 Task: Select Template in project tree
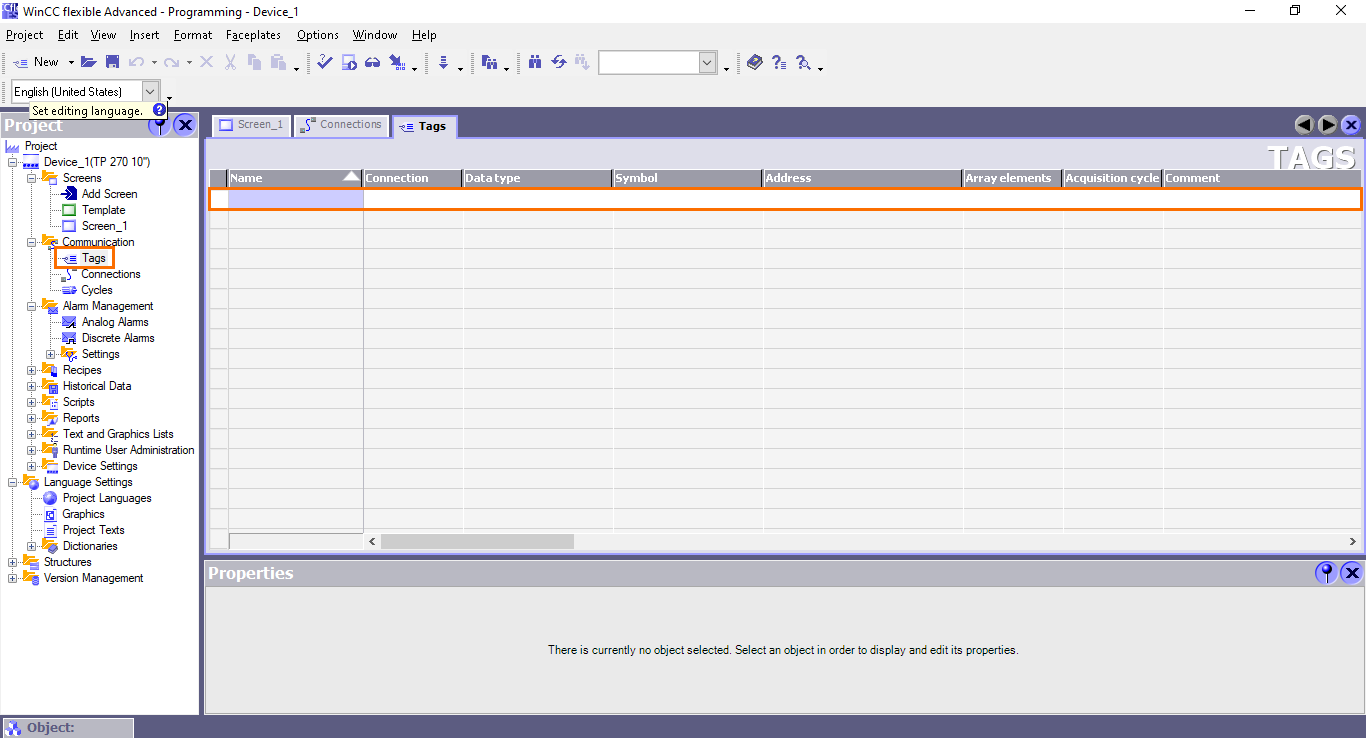pos(103,210)
